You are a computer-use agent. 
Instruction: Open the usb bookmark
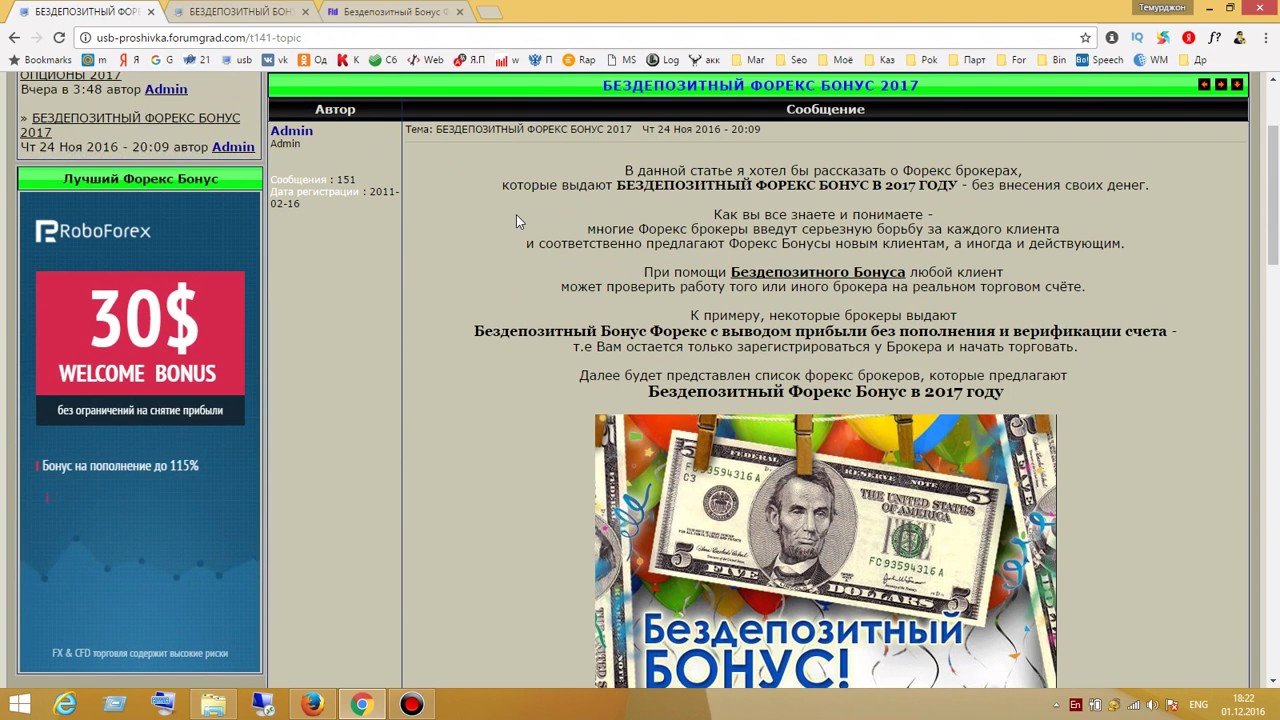236,60
